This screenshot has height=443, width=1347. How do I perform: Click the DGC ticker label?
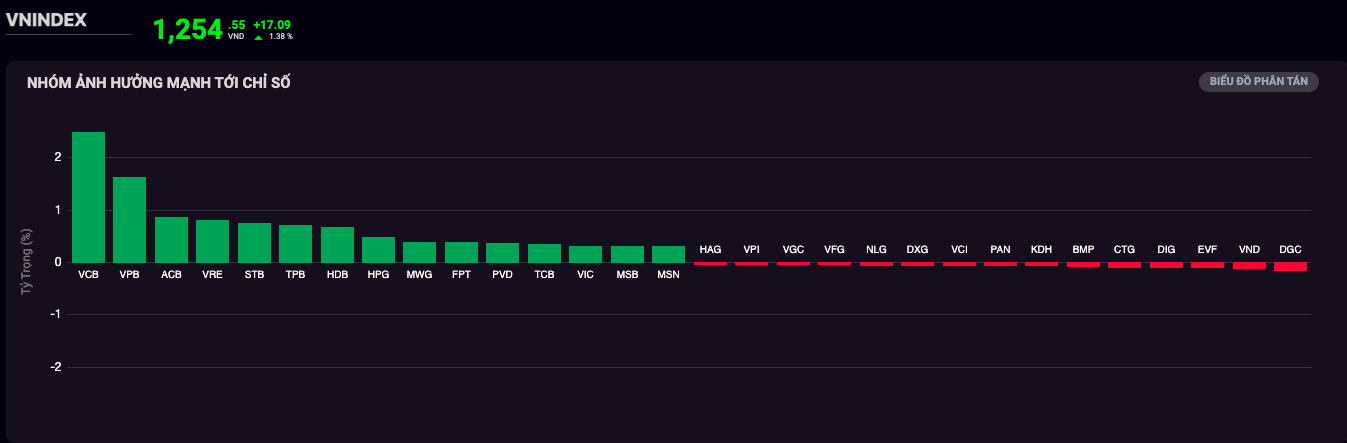click(x=1290, y=249)
